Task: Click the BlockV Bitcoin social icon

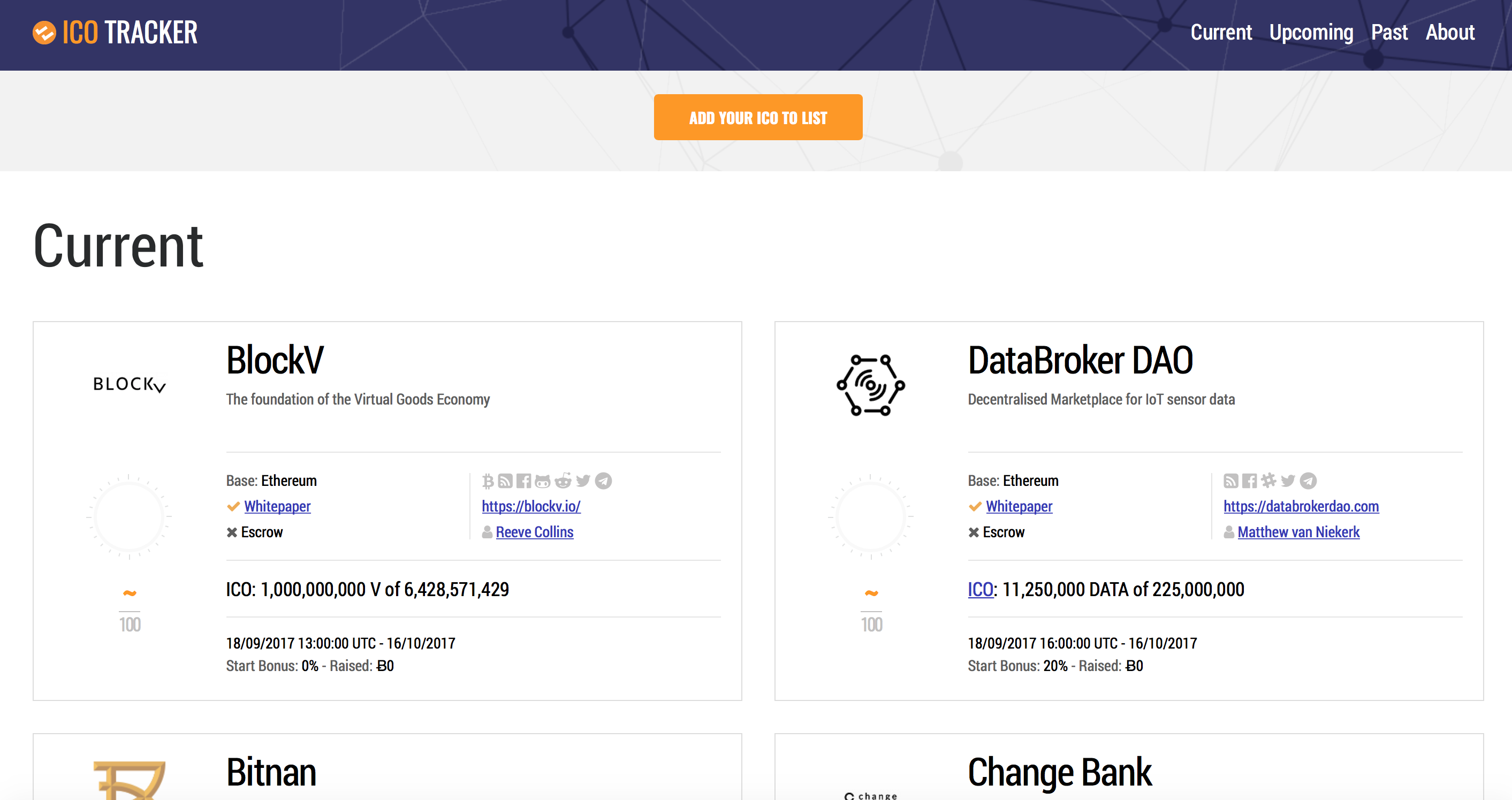Action: tap(487, 480)
